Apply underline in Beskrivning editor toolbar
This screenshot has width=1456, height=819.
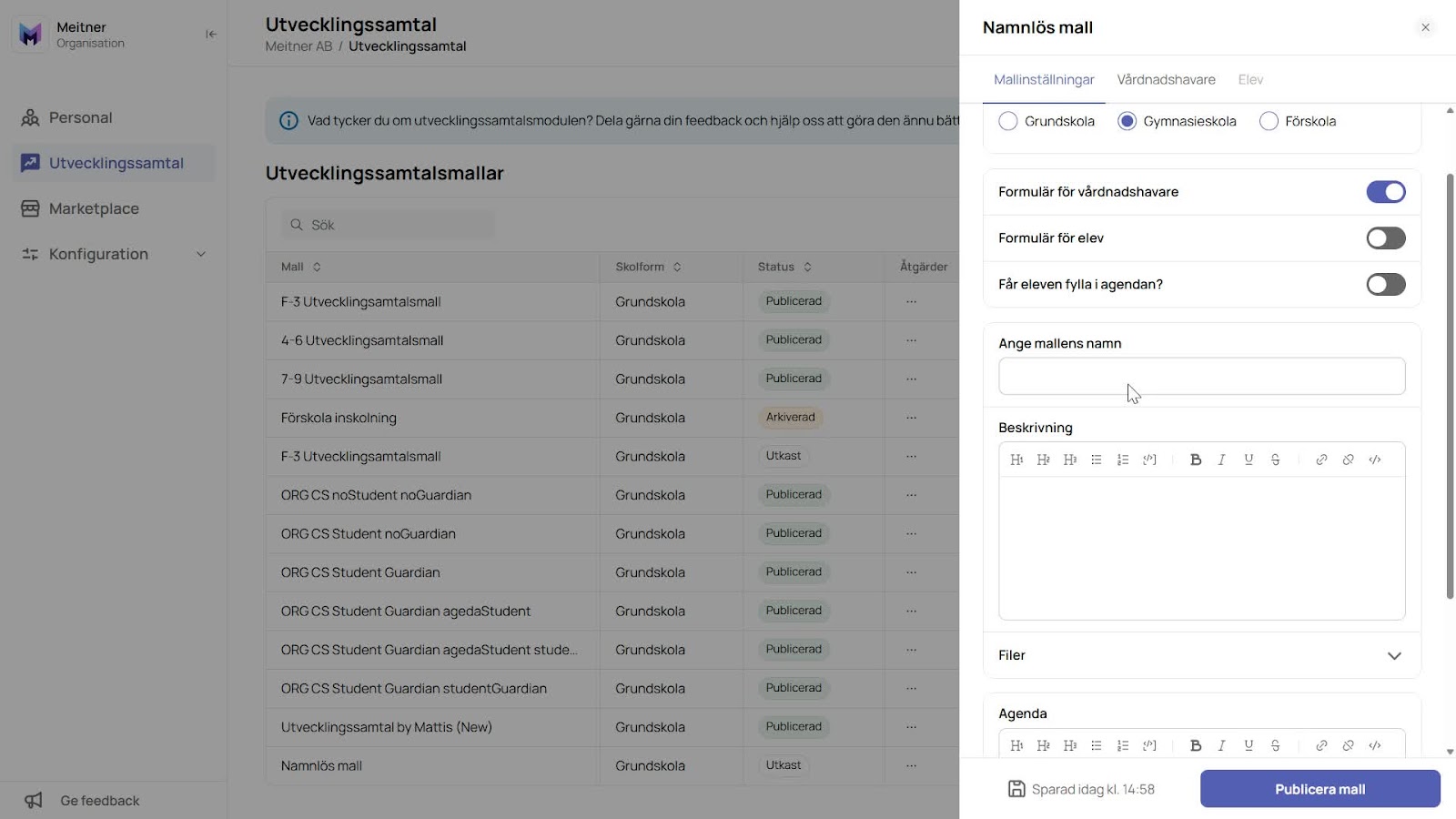[1249, 460]
